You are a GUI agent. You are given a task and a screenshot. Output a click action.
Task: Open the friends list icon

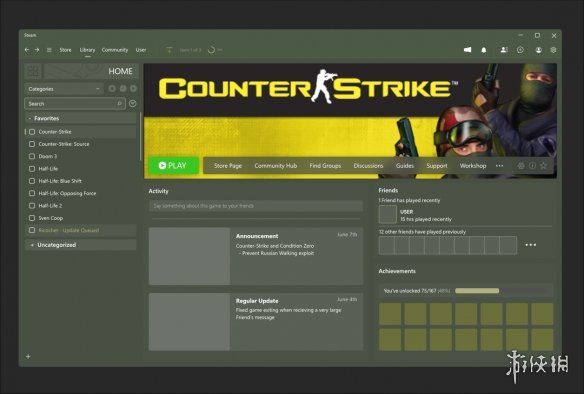pos(504,50)
